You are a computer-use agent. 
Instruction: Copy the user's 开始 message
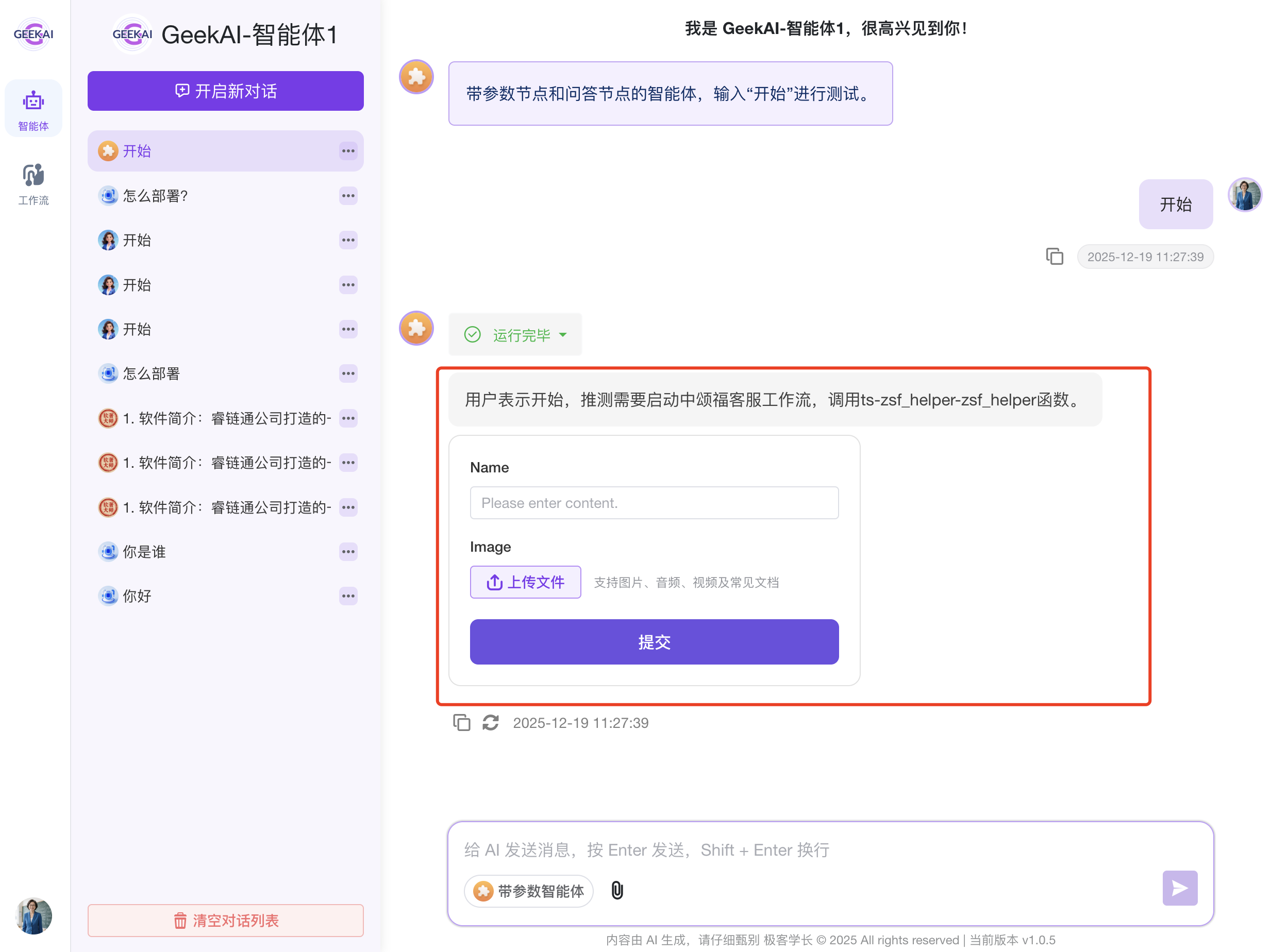[1054, 256]
